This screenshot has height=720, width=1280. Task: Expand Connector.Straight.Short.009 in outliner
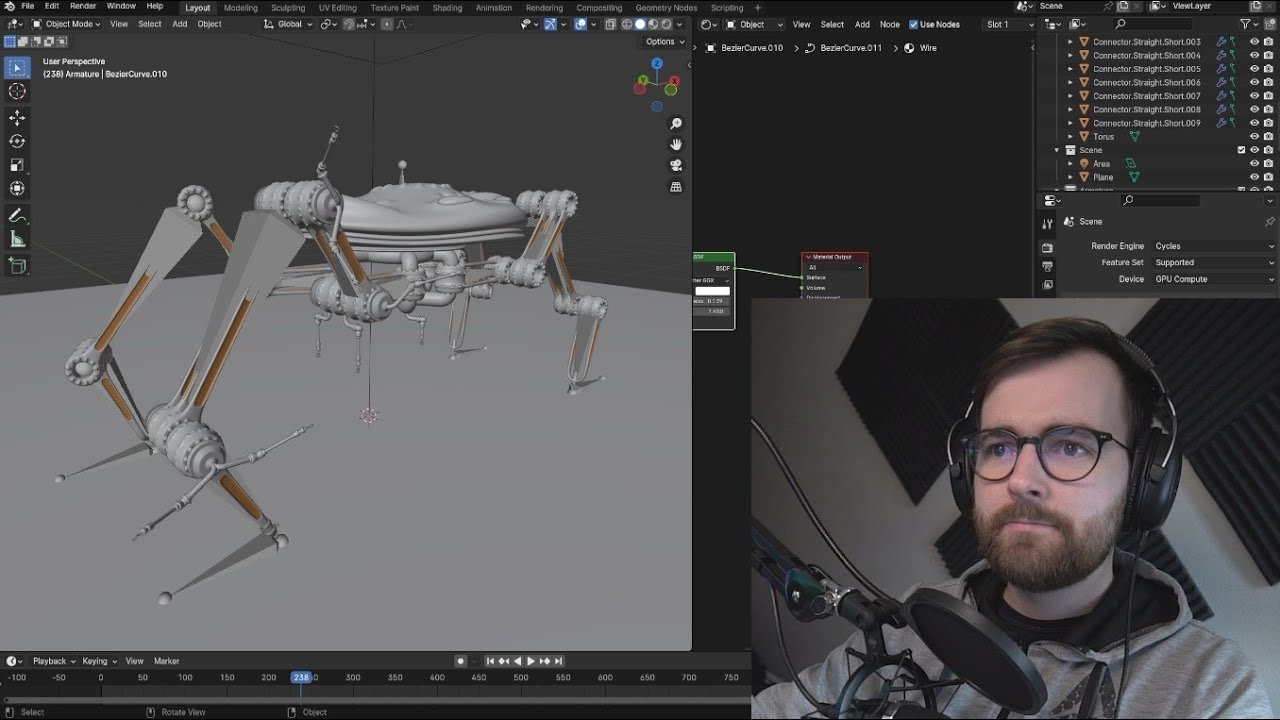click(1071, 123)
